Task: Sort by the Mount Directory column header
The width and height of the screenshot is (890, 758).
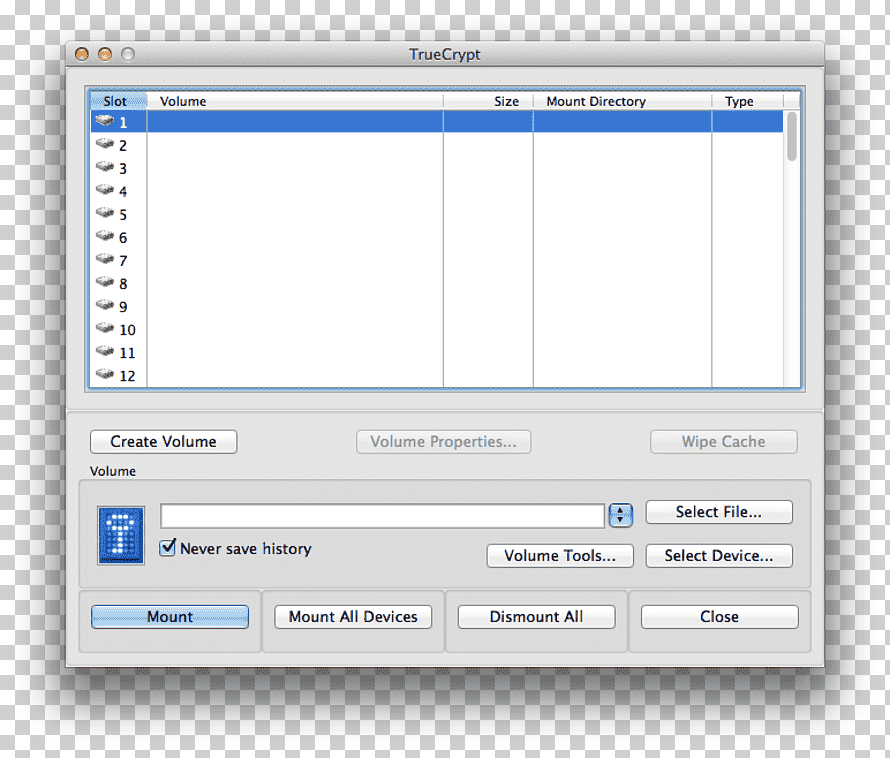Action: point(622,101)
